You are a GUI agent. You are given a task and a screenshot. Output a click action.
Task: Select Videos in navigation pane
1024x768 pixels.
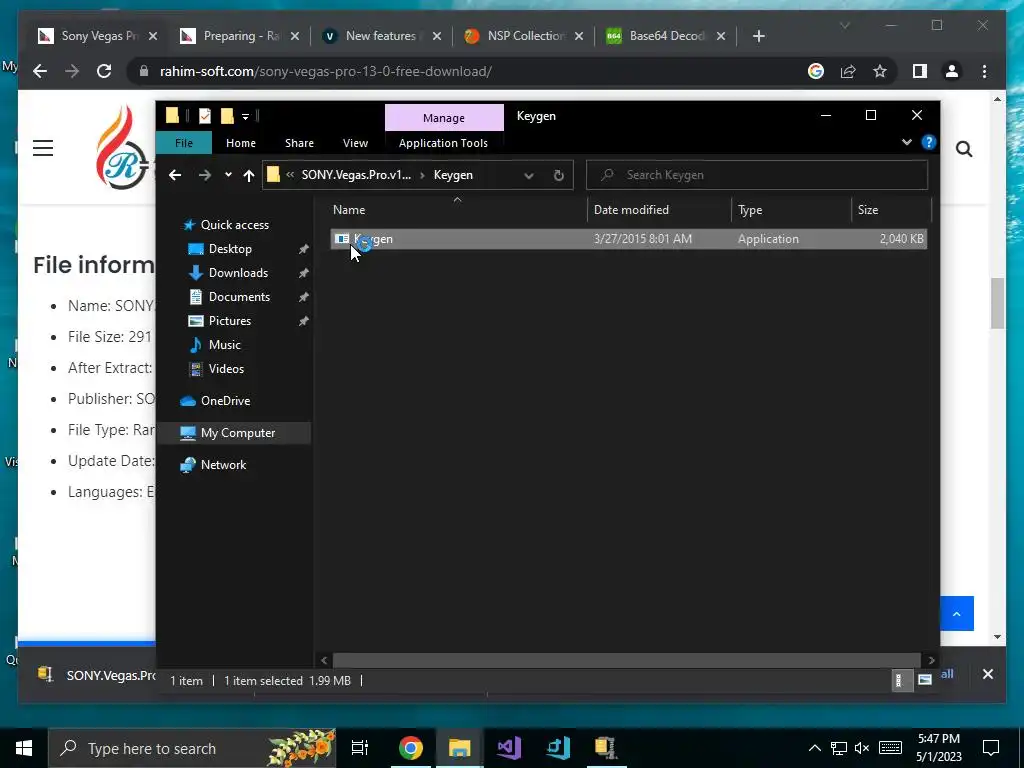226,369
